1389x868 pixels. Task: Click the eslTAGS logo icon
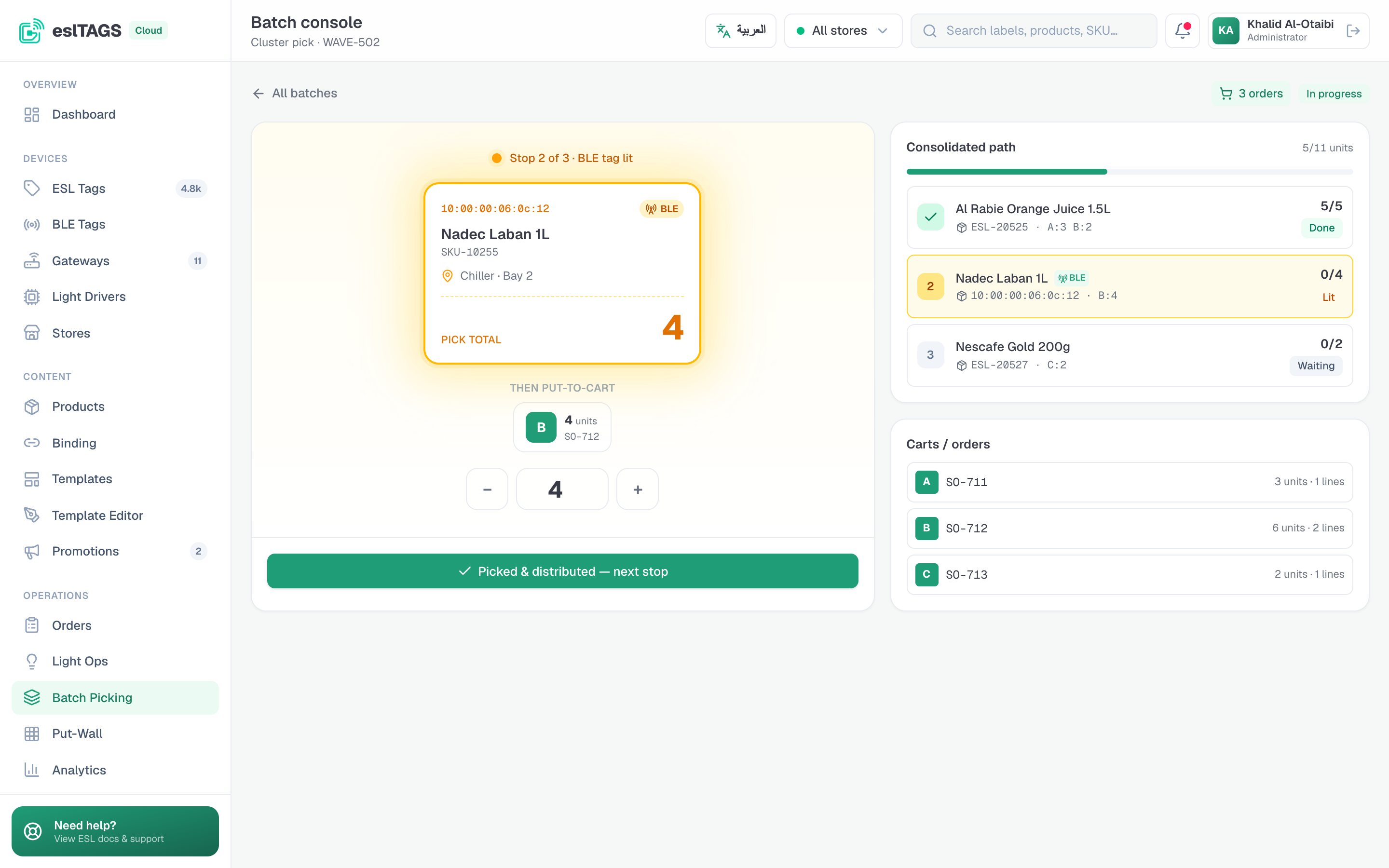(31, 30)
